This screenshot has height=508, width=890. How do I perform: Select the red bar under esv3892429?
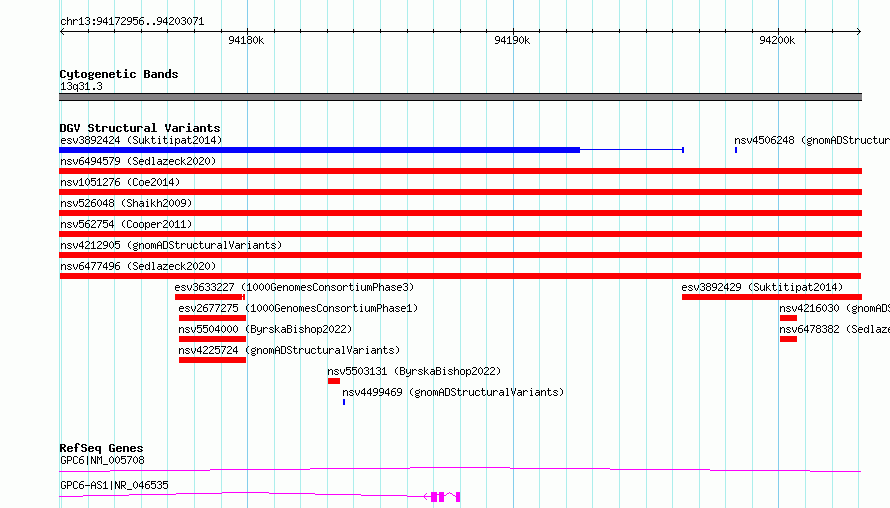click(772, 297)
